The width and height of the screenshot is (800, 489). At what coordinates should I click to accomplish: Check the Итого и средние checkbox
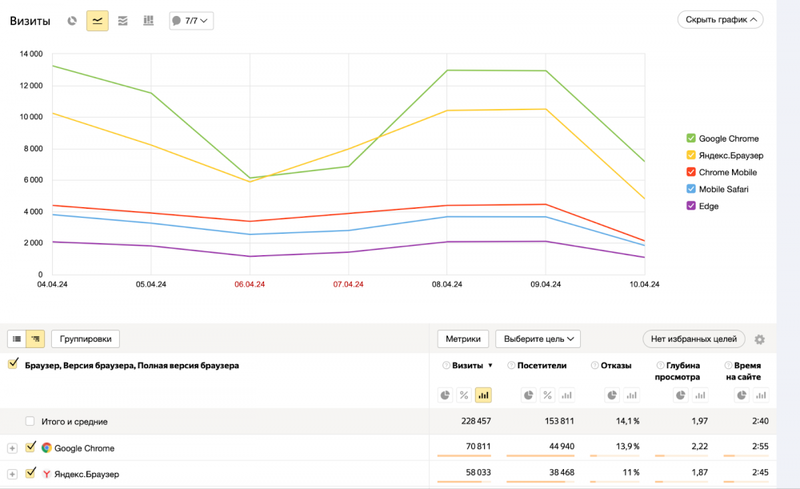pyautogui.click(x=30, y=421)
